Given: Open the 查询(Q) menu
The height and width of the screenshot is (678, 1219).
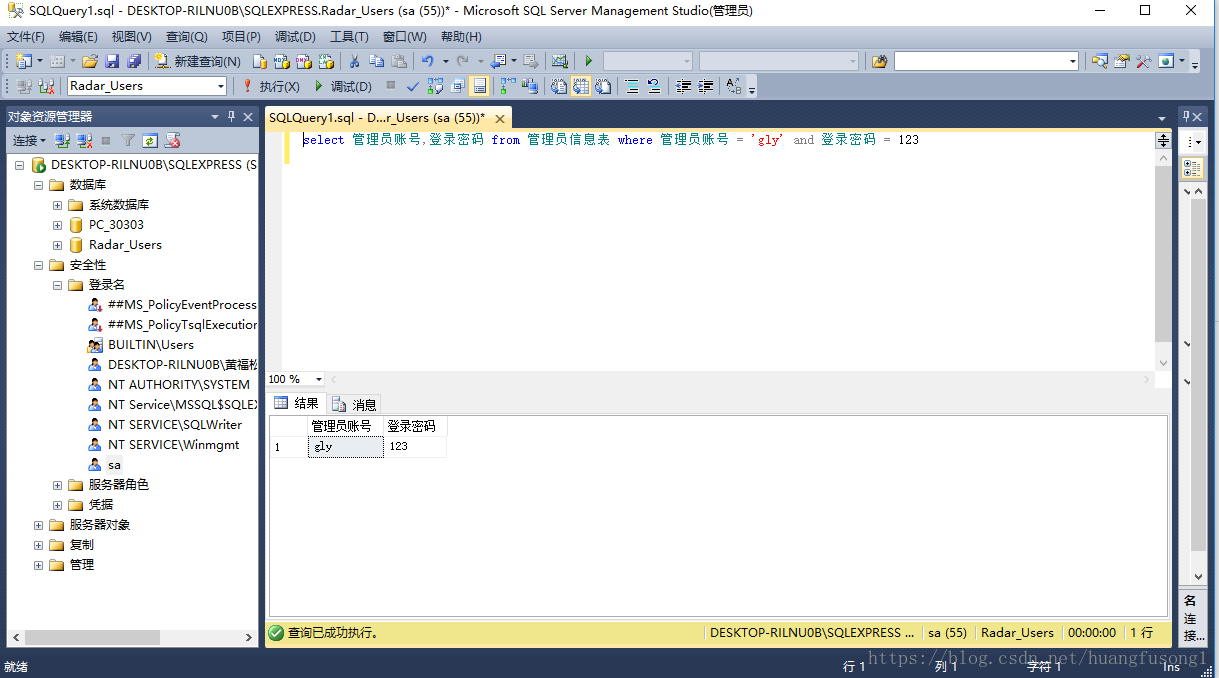Looking at the screenshot, I should (x=186, y=37).
